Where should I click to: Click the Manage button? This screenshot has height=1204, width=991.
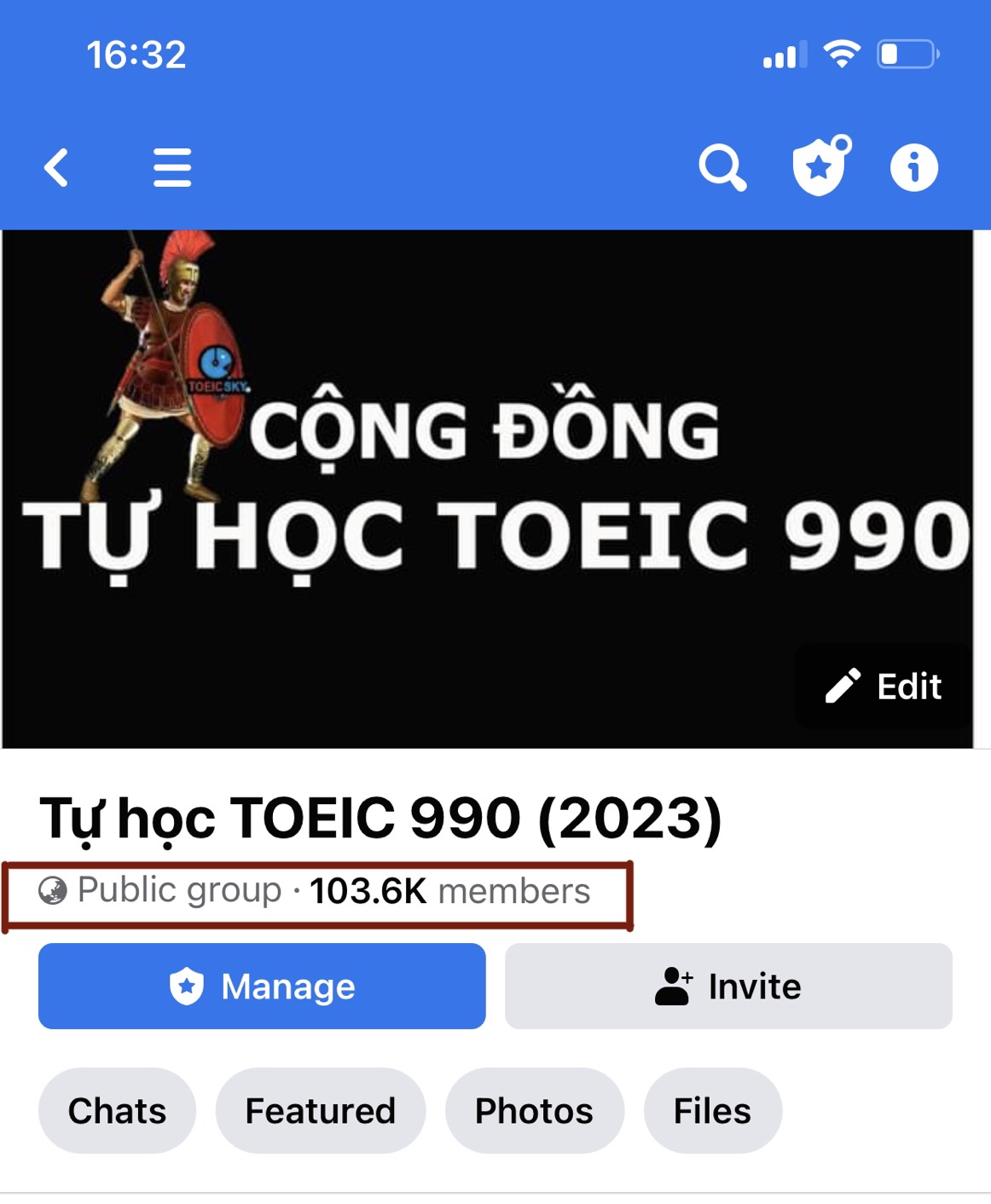[262, 987]
